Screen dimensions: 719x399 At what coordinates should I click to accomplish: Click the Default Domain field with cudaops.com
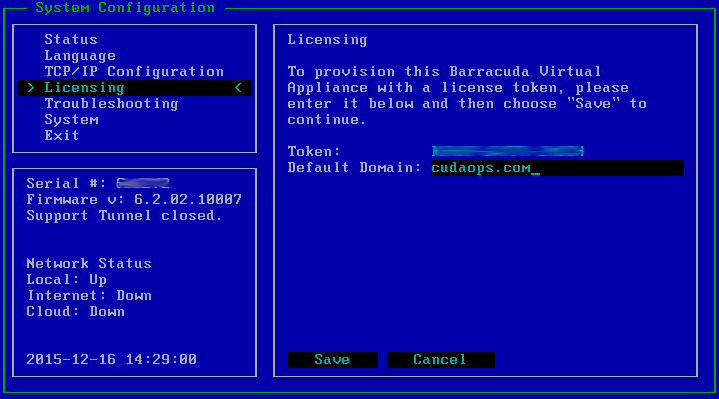557,168
